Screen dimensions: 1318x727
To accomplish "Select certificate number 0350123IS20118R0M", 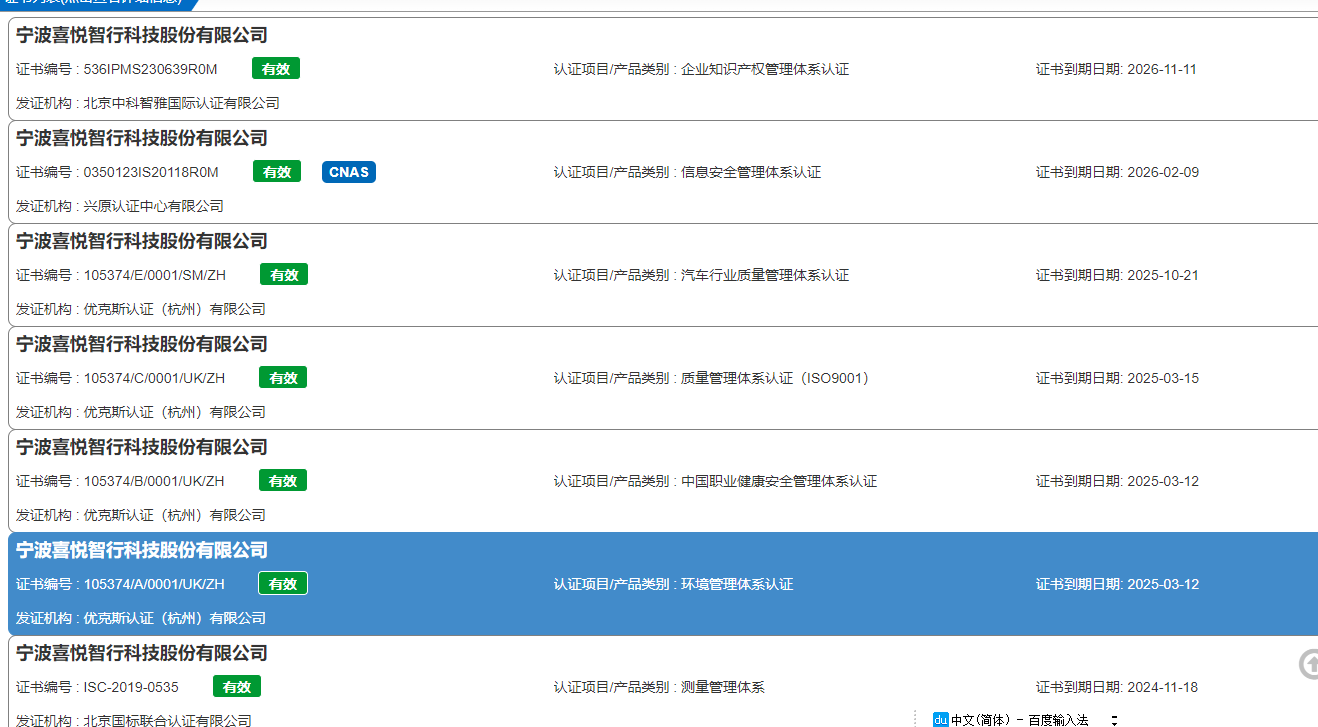I will click(x=151, y=172).
